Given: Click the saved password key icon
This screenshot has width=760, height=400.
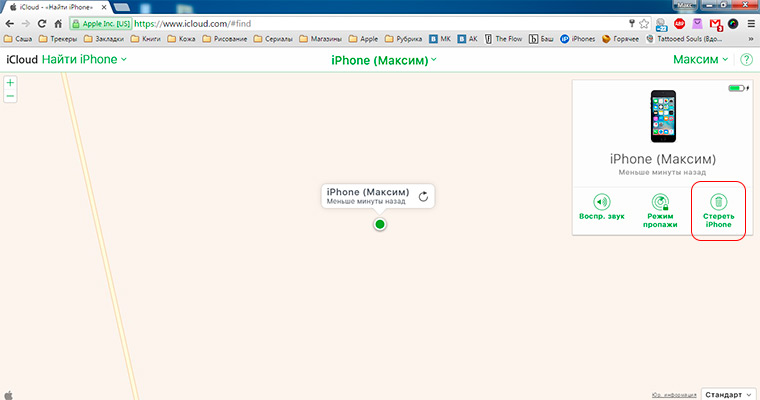Looking at the screenshot, I should [632, 23].
